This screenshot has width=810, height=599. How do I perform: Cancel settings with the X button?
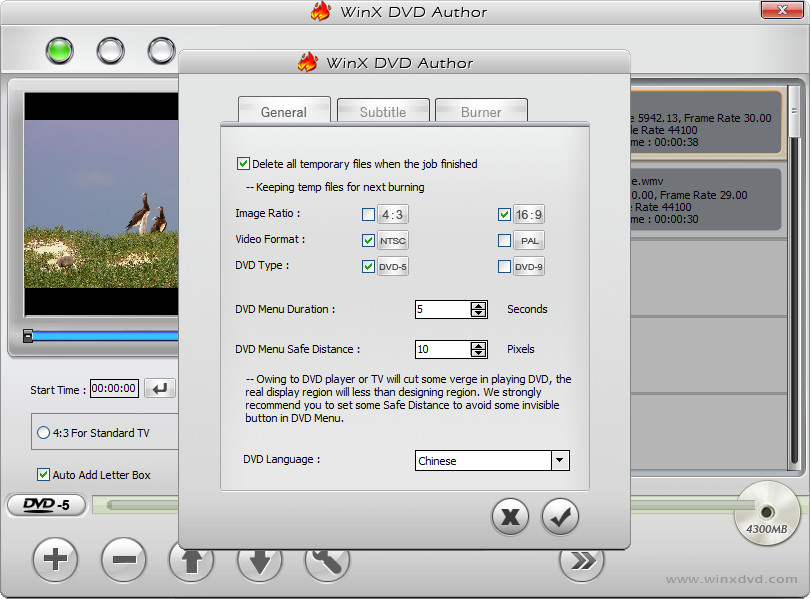[x=510, y=517]
